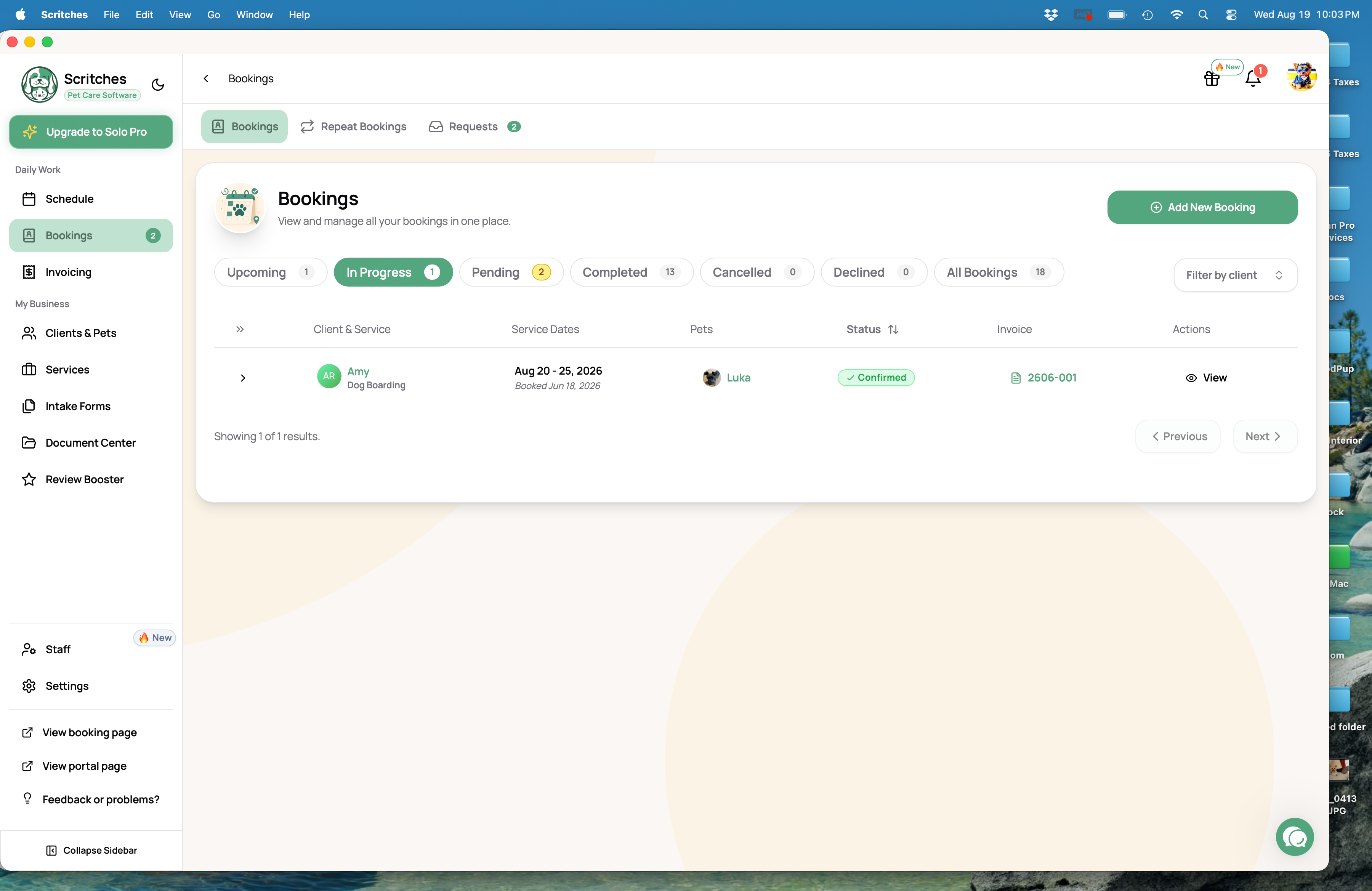Click the Invoicing sidebar icon

pyautogui.click(x=29, y=272)
